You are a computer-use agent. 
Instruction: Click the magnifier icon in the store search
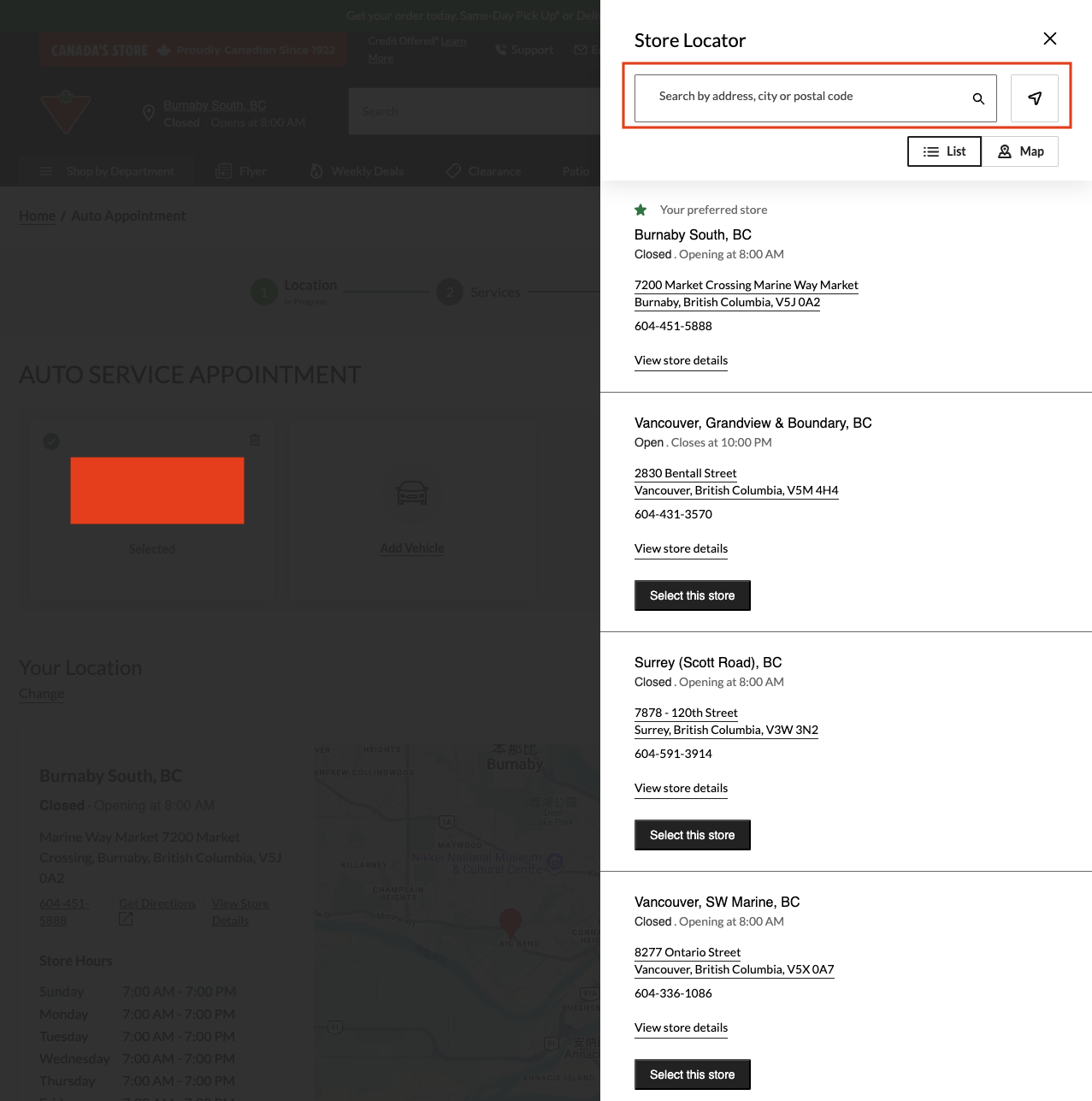pos(977,98)
